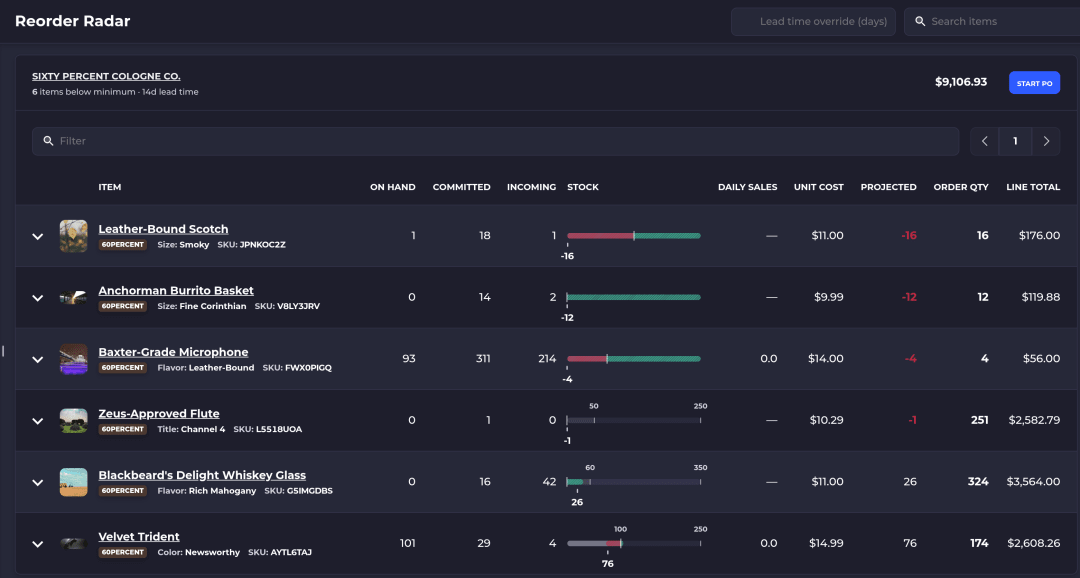Expand the Zeus-Approved Flute row
The image size is (1080, 578).
(38, 421)
